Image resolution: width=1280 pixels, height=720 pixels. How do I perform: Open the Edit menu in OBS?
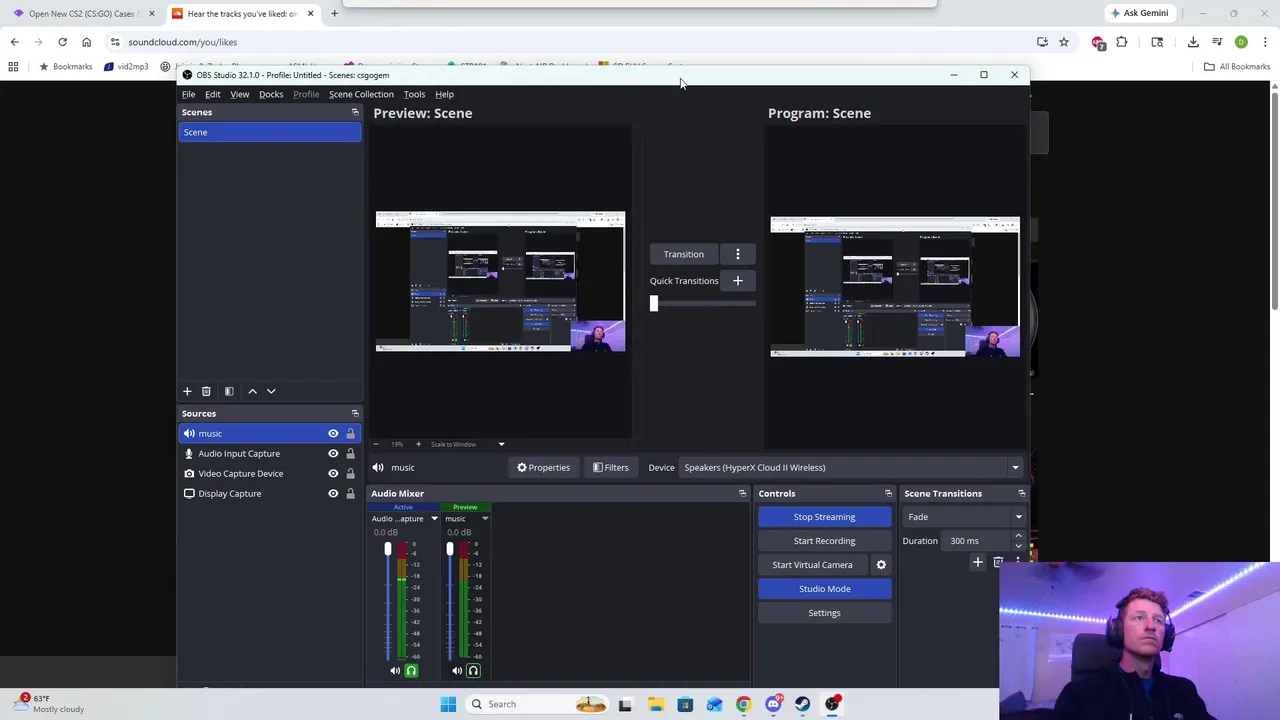coord(213,94)
